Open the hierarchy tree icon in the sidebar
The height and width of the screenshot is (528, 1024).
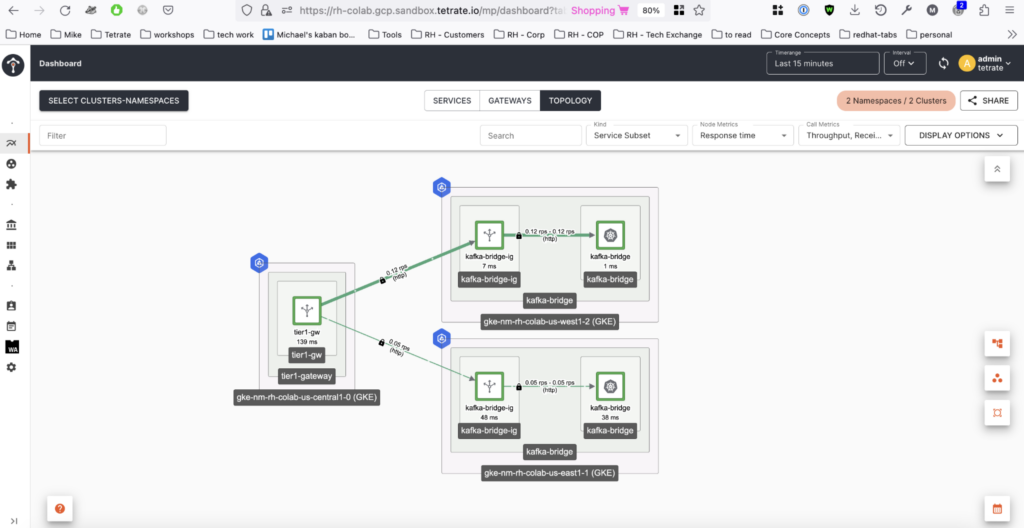point(11,265)
